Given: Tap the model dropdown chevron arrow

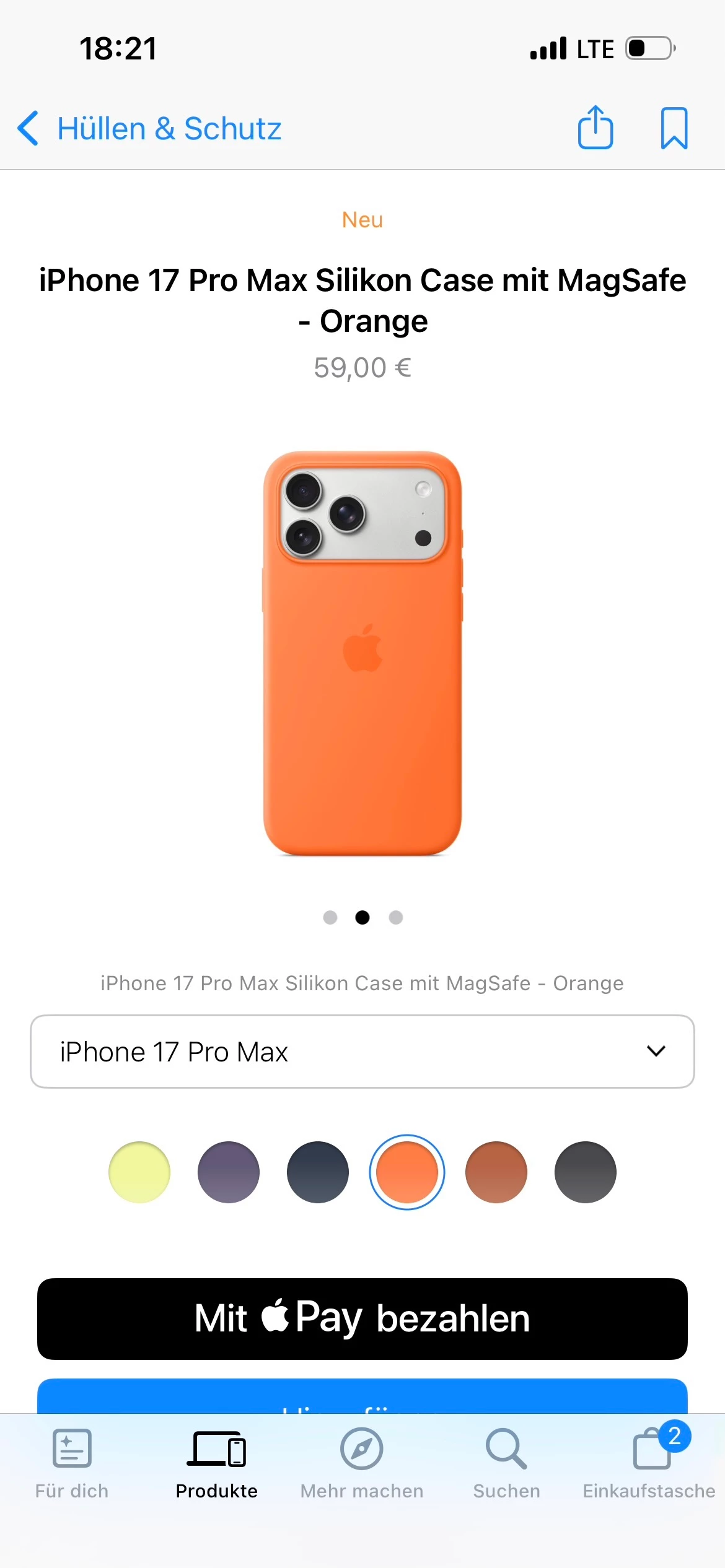Looking at the screenshot, I should pyautogui.click(x=656, y=1051).
